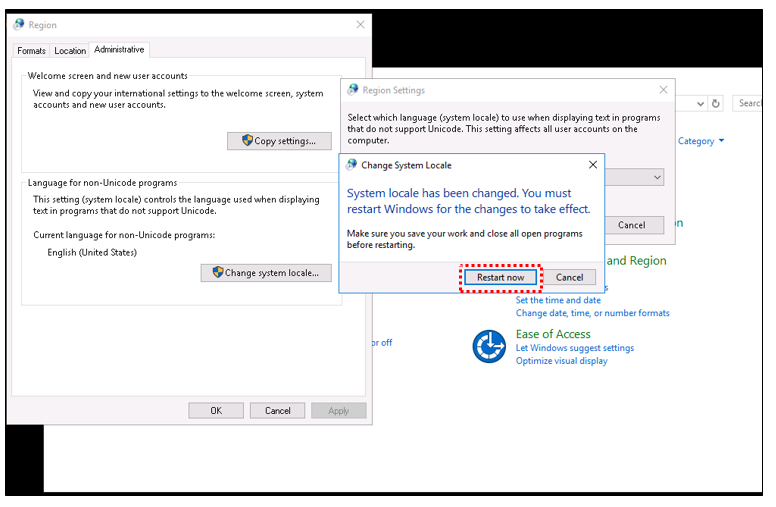Switch to the Location tab

click(70, 51)
